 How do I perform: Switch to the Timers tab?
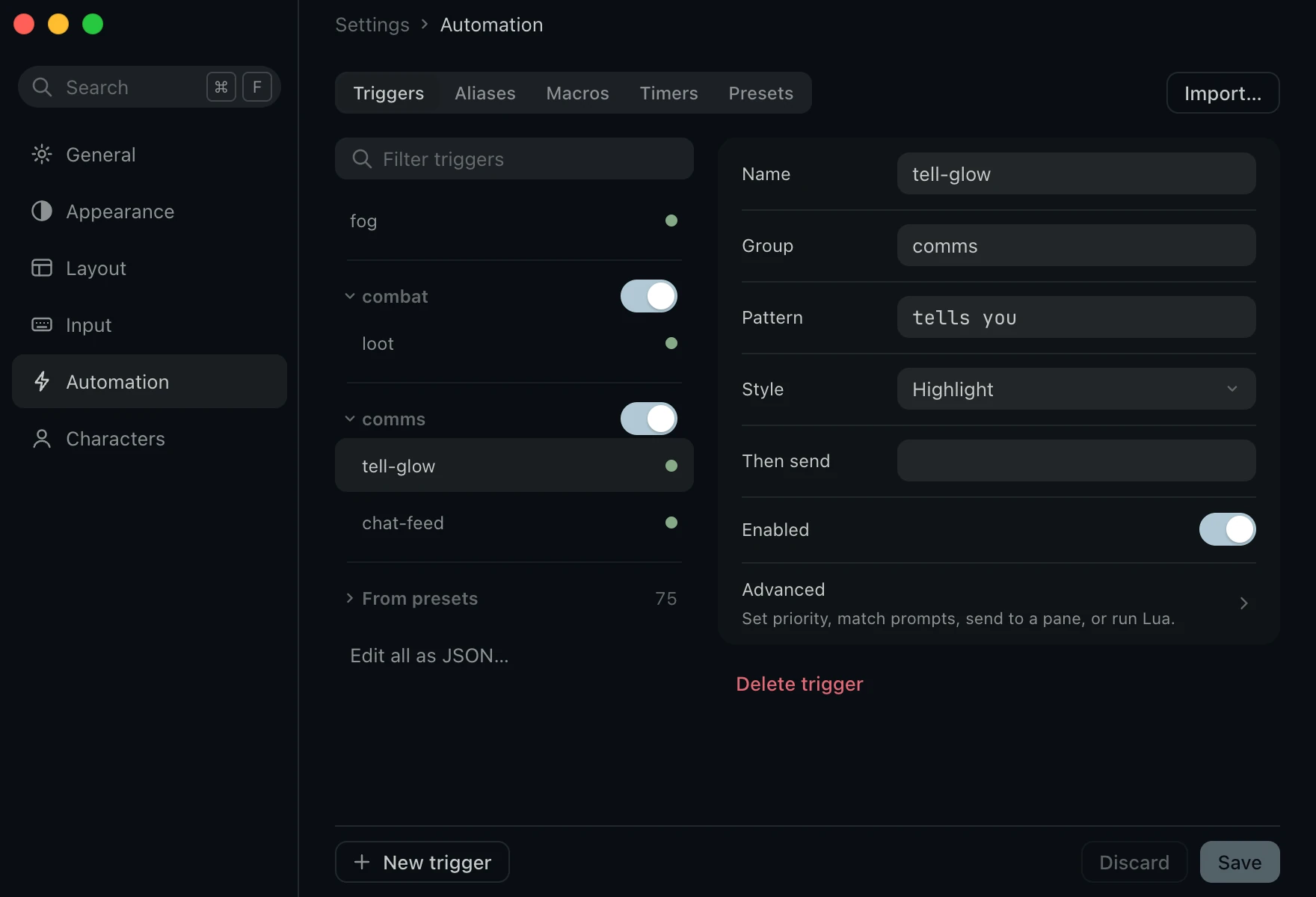point(669,93)
